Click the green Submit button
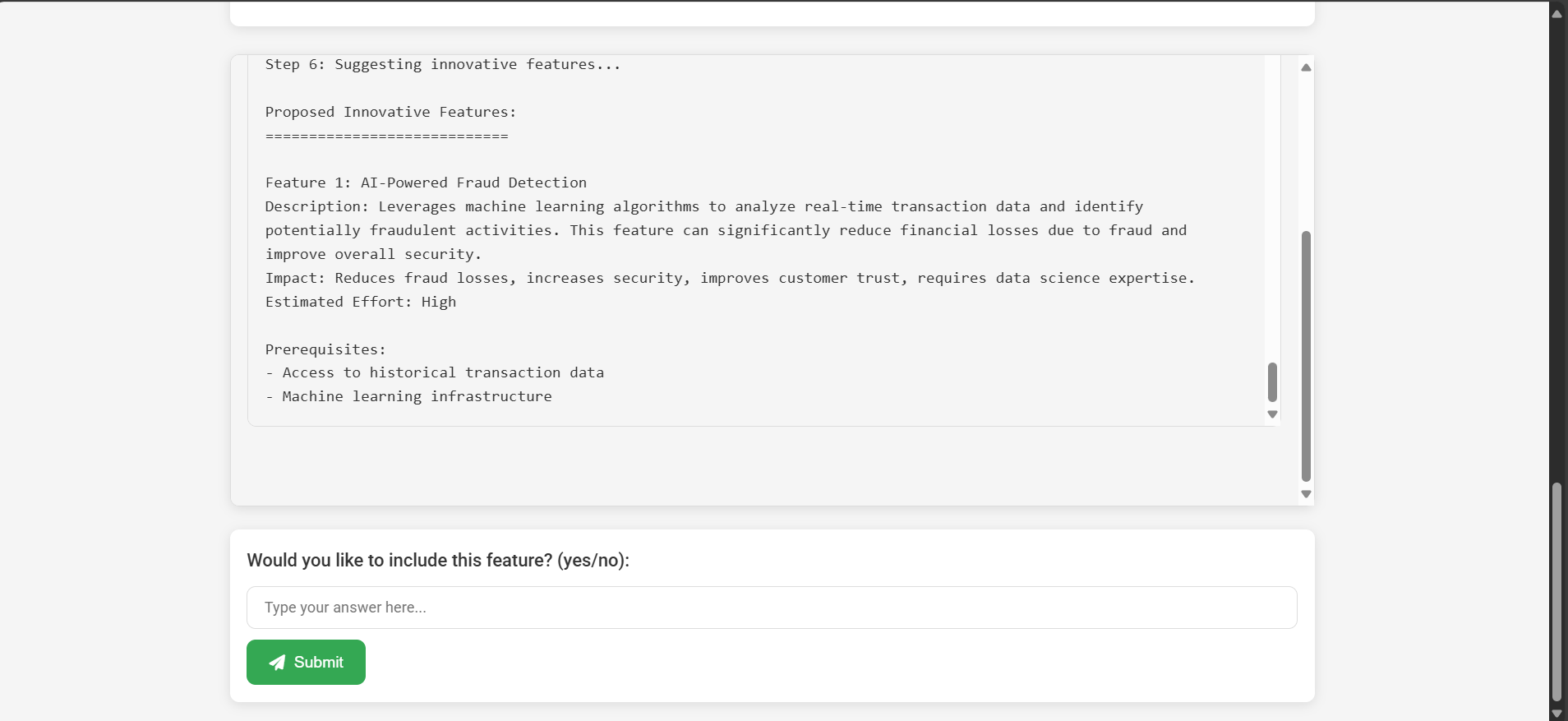The width and height of the screenshot is (1568, 721). tap(306, 662)
